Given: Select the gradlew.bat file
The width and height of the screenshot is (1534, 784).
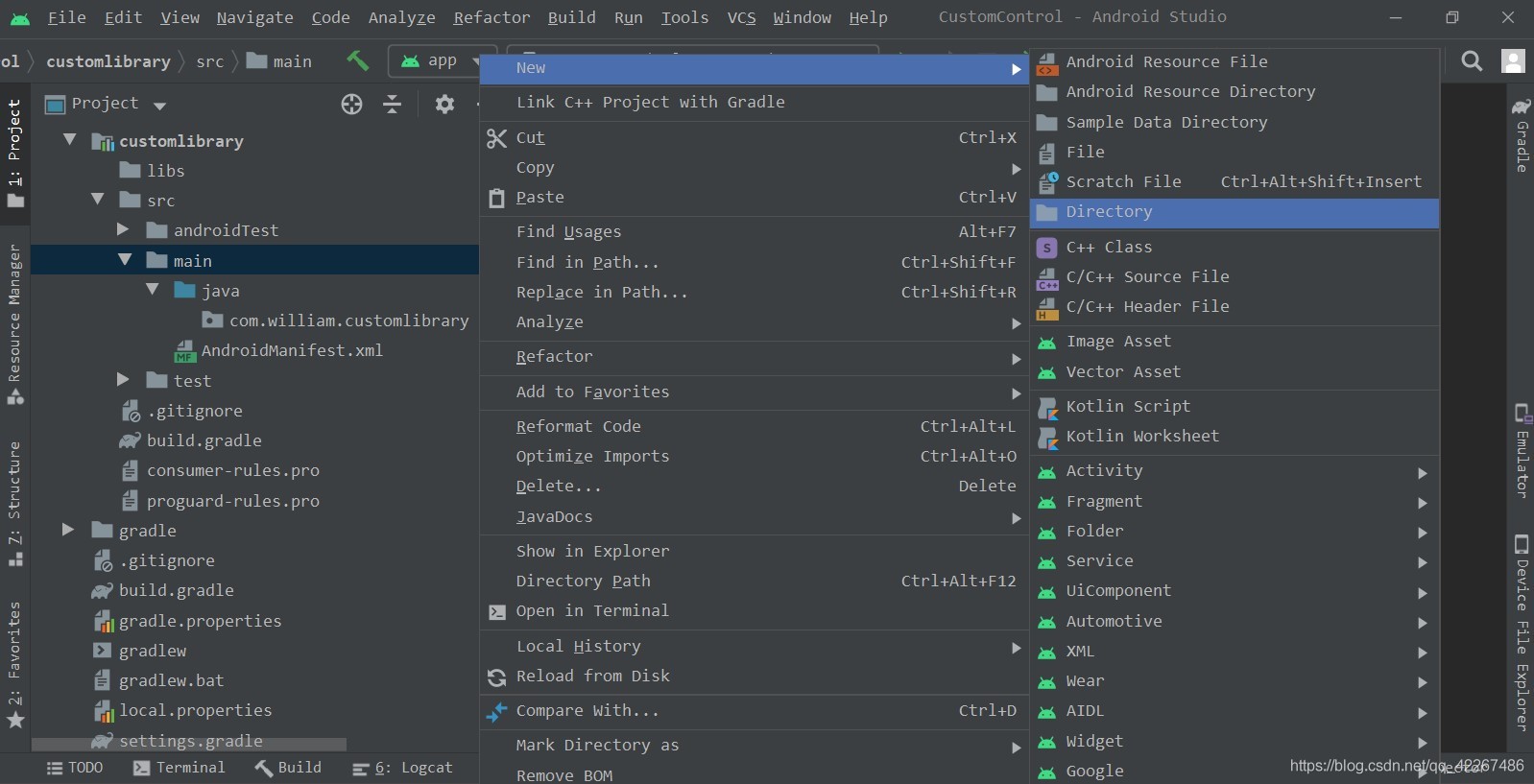Looking at the screenshot, I should [158, 680].
